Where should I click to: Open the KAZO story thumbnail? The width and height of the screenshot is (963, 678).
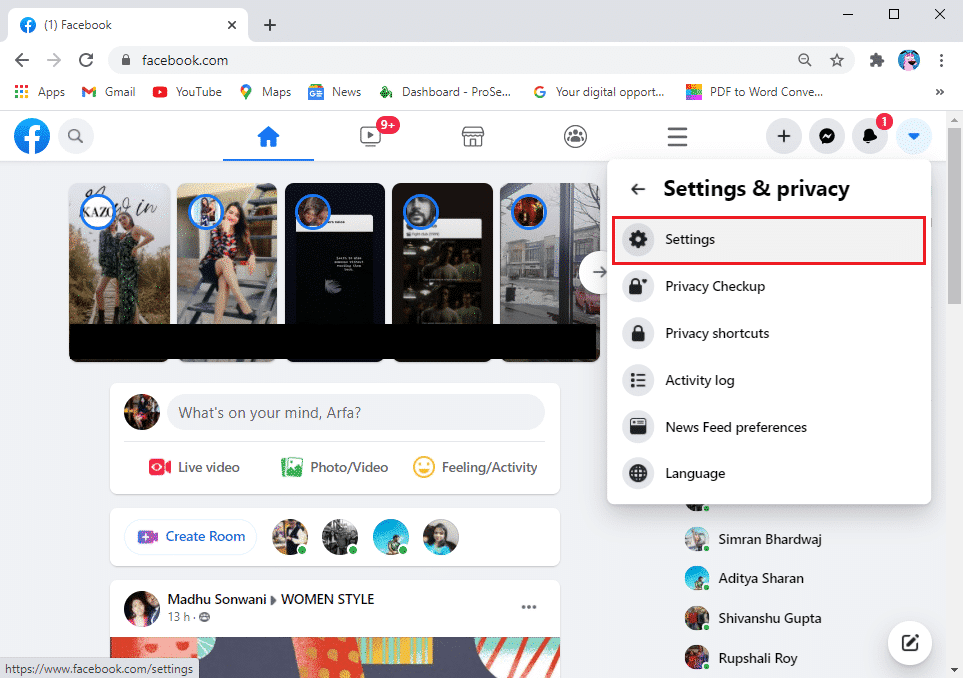click(x=119, y=270)
